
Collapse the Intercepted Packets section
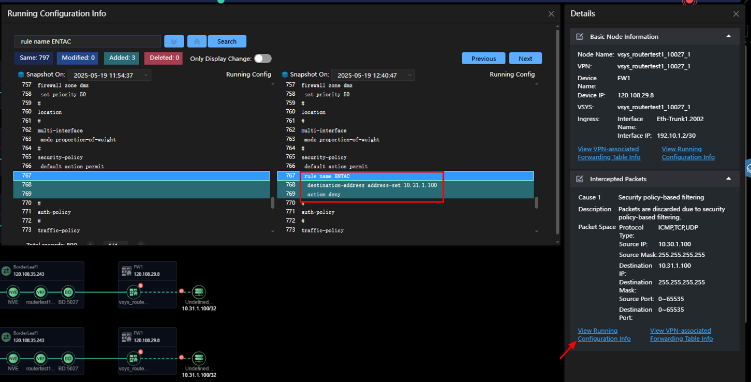pyautogui.click(x=728, y=179)
